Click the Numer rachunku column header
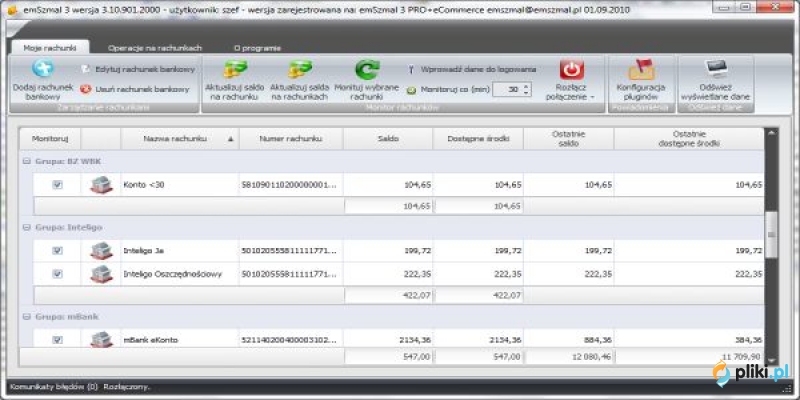This screenshot has width=800, height=400. click(x=291, y=138)
